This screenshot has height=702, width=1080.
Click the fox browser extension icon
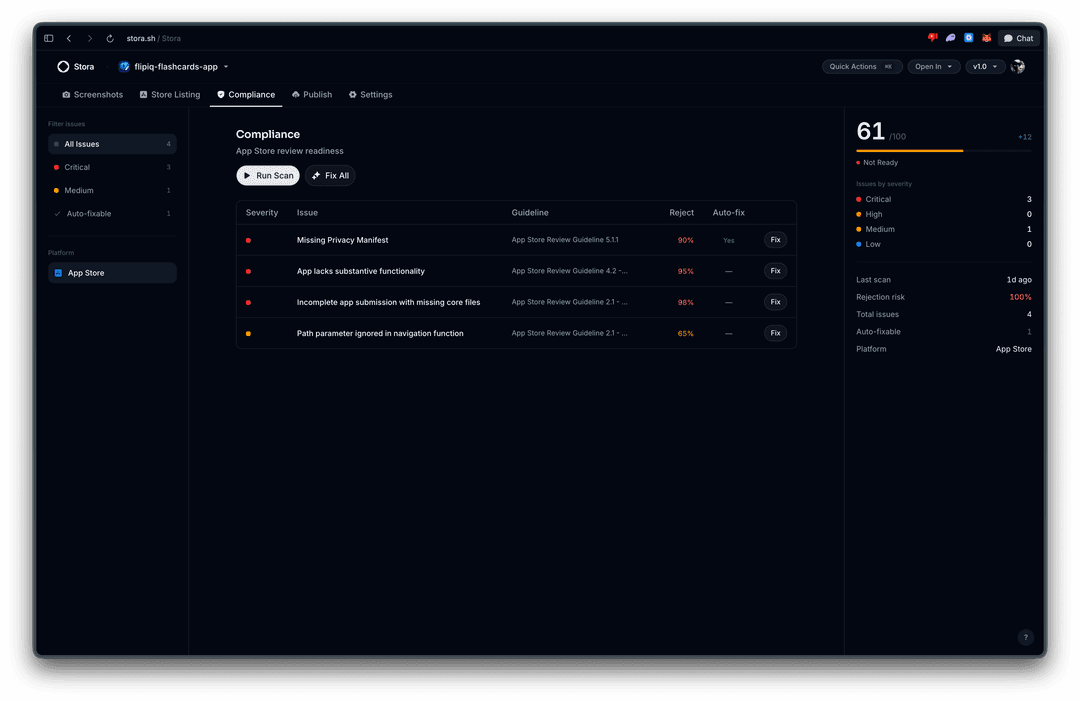click(986, 38)
